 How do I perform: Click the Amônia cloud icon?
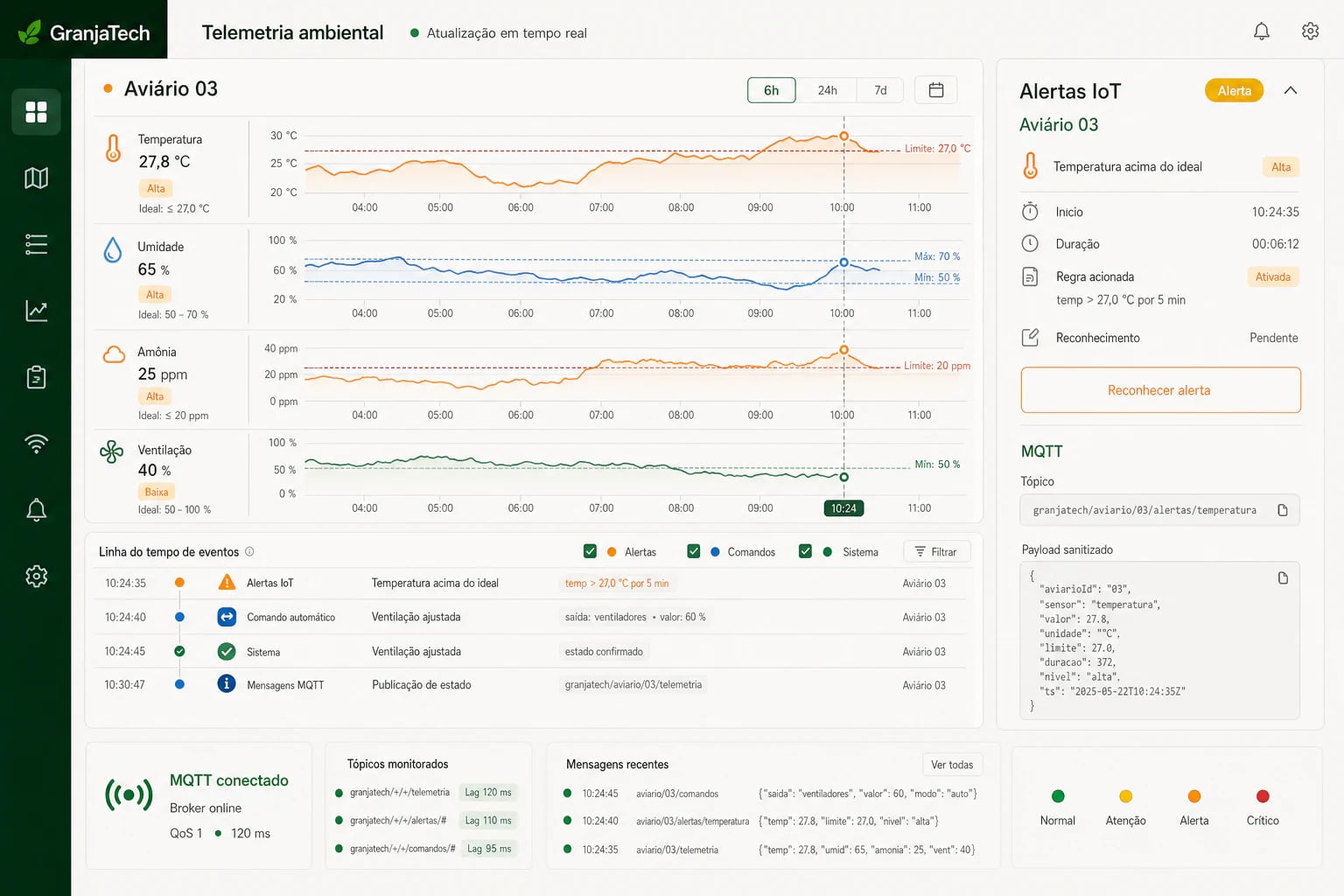point(114,354)
